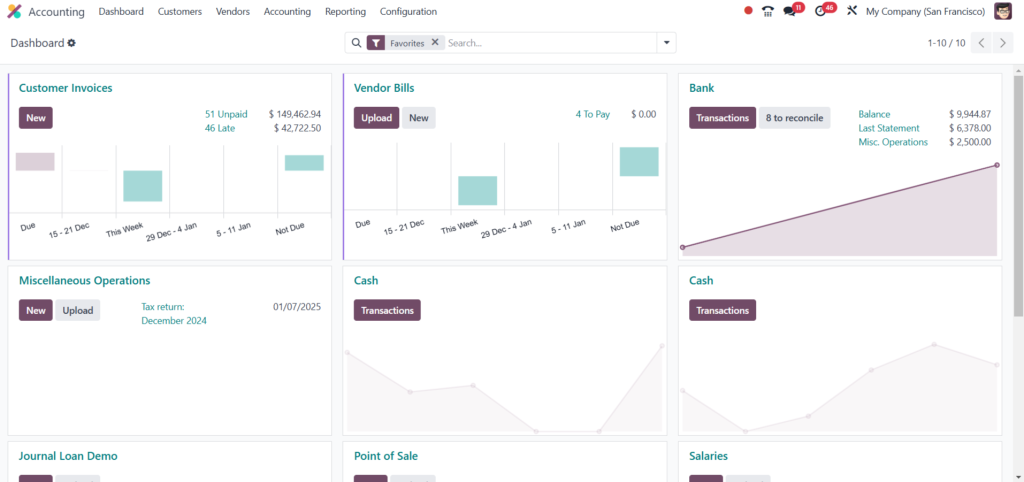This screenshot has height=482, width=1024.
Task: Open the Customer Invoices card title
Action: point(65,88)
